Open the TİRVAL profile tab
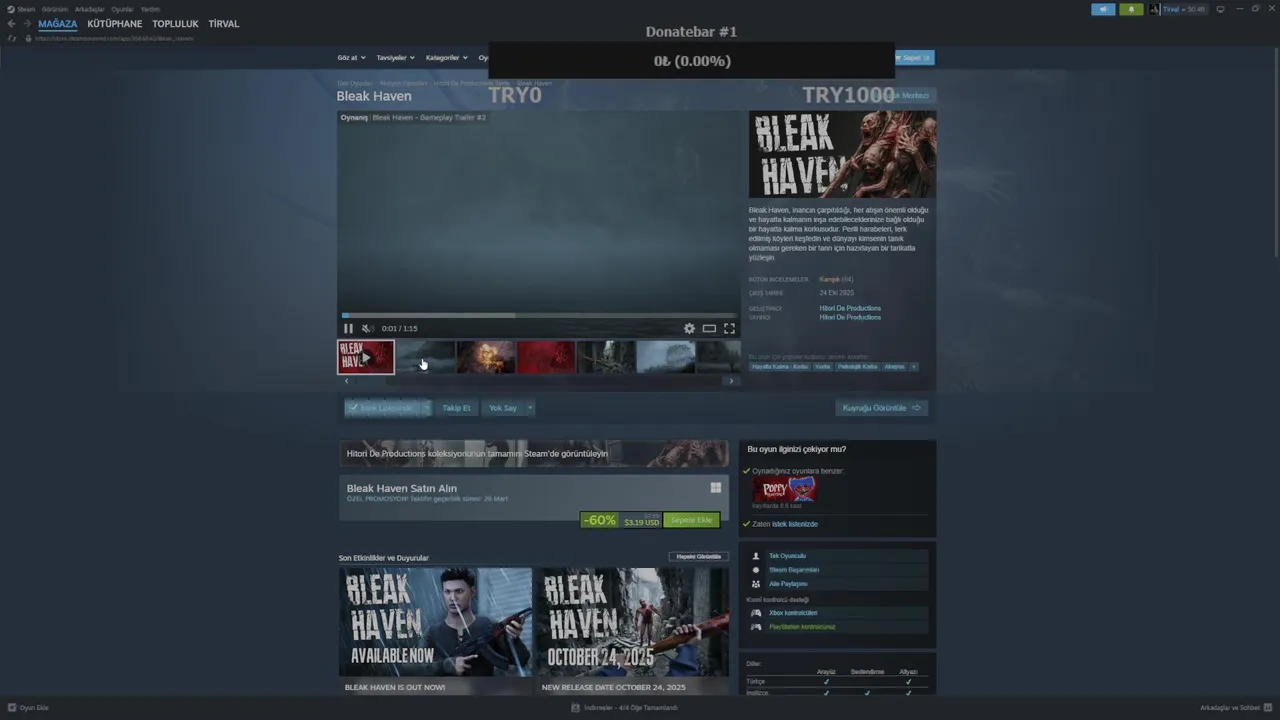The height and width of the screenshot is (720, 1280). click(224, 24)
